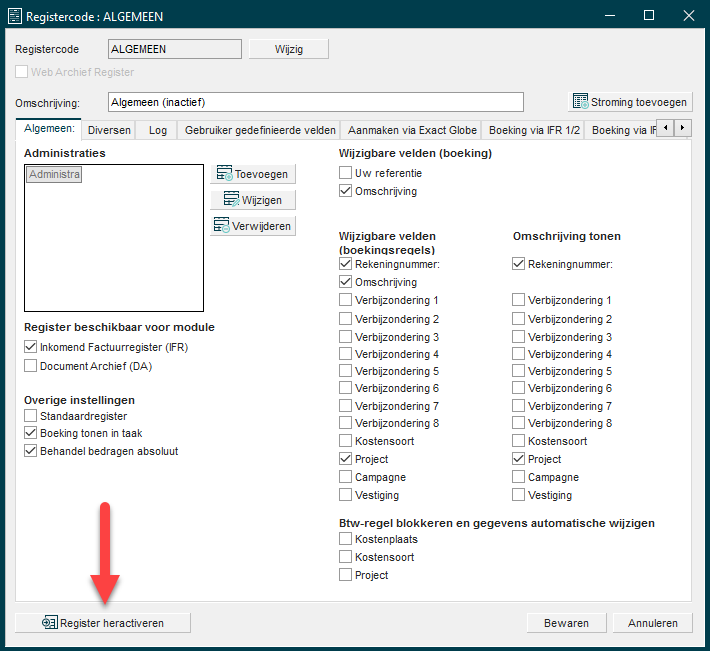Uncheck Project under boekingsregels
This screenshot has height=651, width=710.
pos(345,459)
